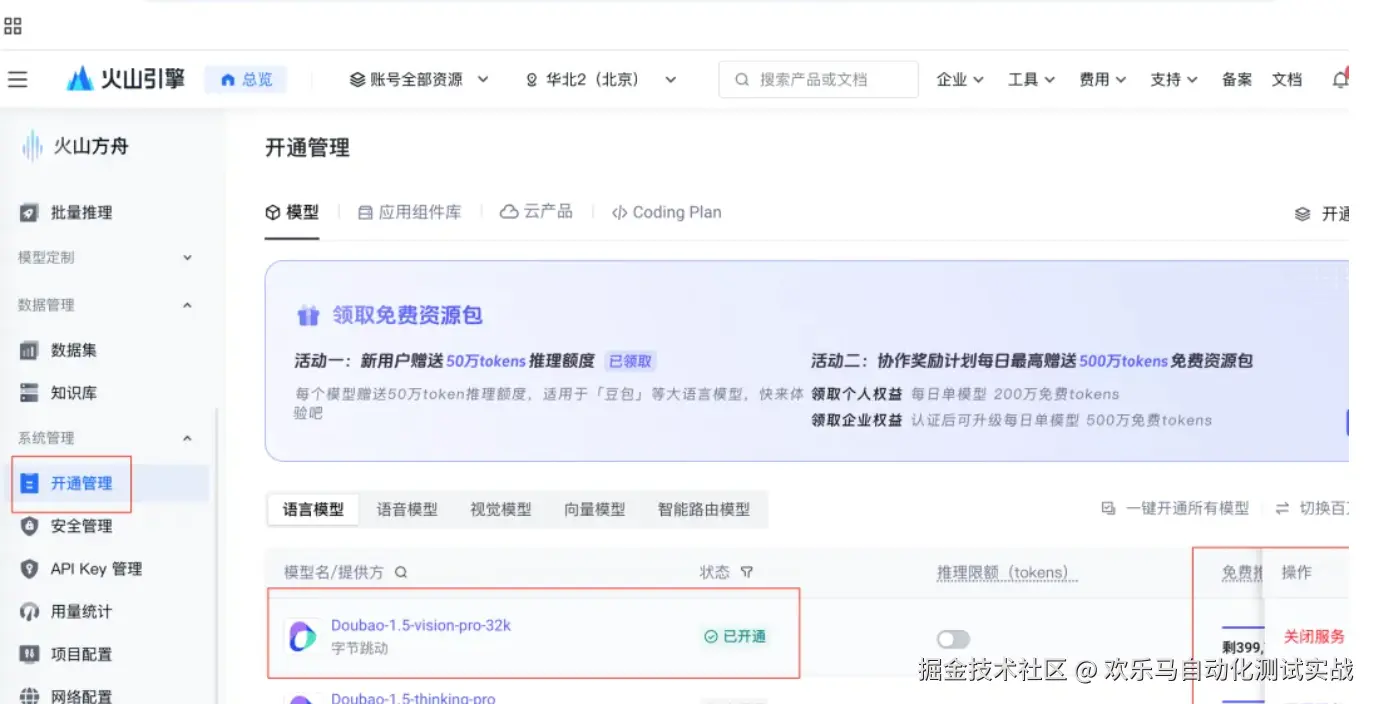Open the apps grid icon at top left
The width and height of the screenshot is (1374, 704).
pyautogui.click(x=13, y=26)
